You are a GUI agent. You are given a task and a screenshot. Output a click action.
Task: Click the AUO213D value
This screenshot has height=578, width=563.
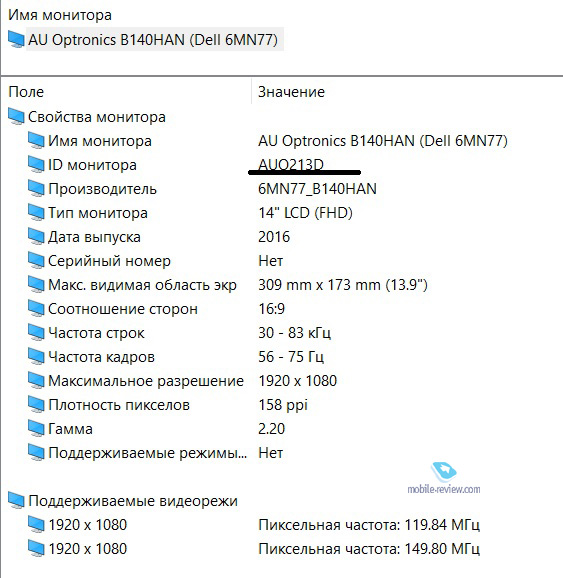click(x=291, y=164)
